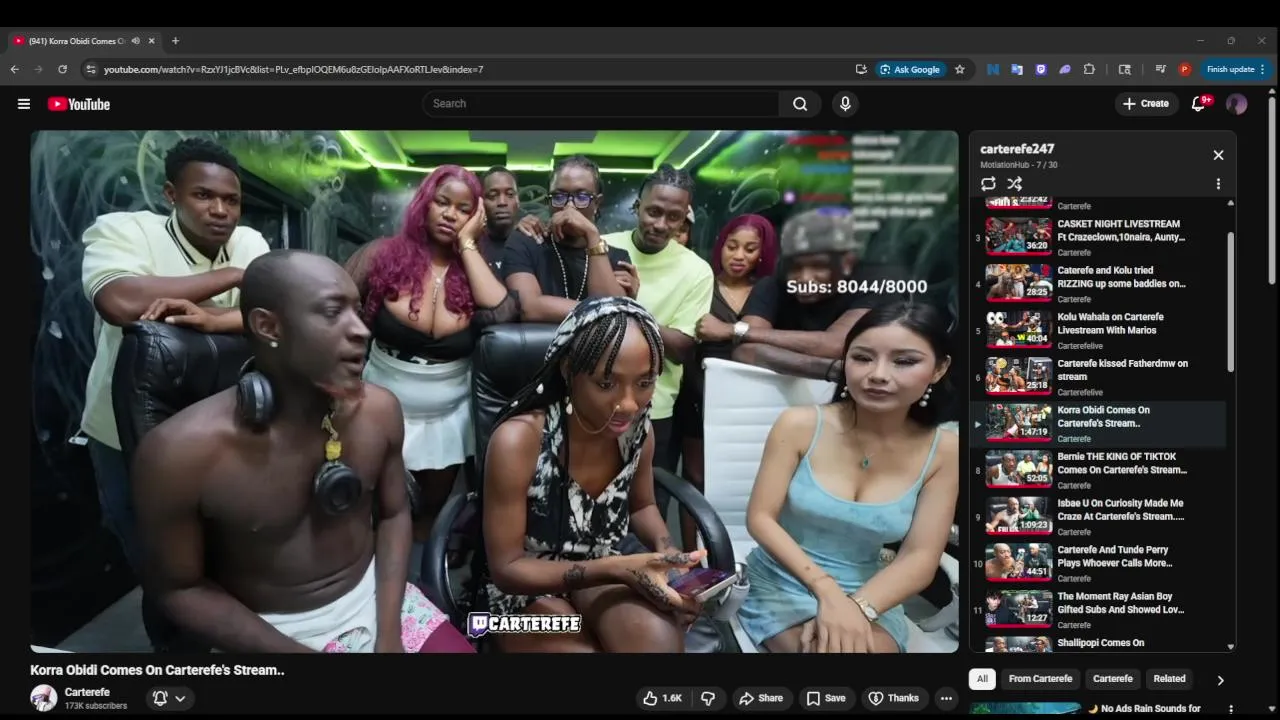Open more actions under the video
Image resolution: width=1280 pixels, height=720 pixels.
pyautogui.click(x=946, y=698)
